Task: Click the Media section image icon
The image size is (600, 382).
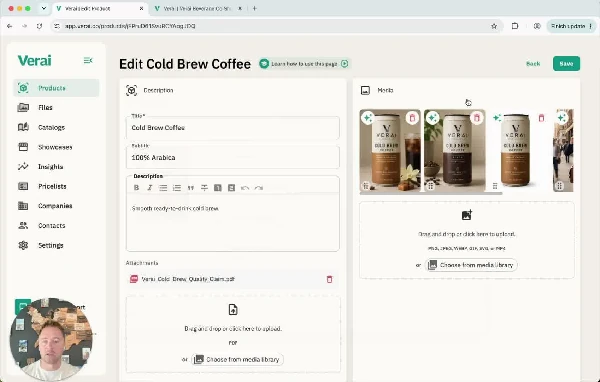Action: [x=365, y=90]
